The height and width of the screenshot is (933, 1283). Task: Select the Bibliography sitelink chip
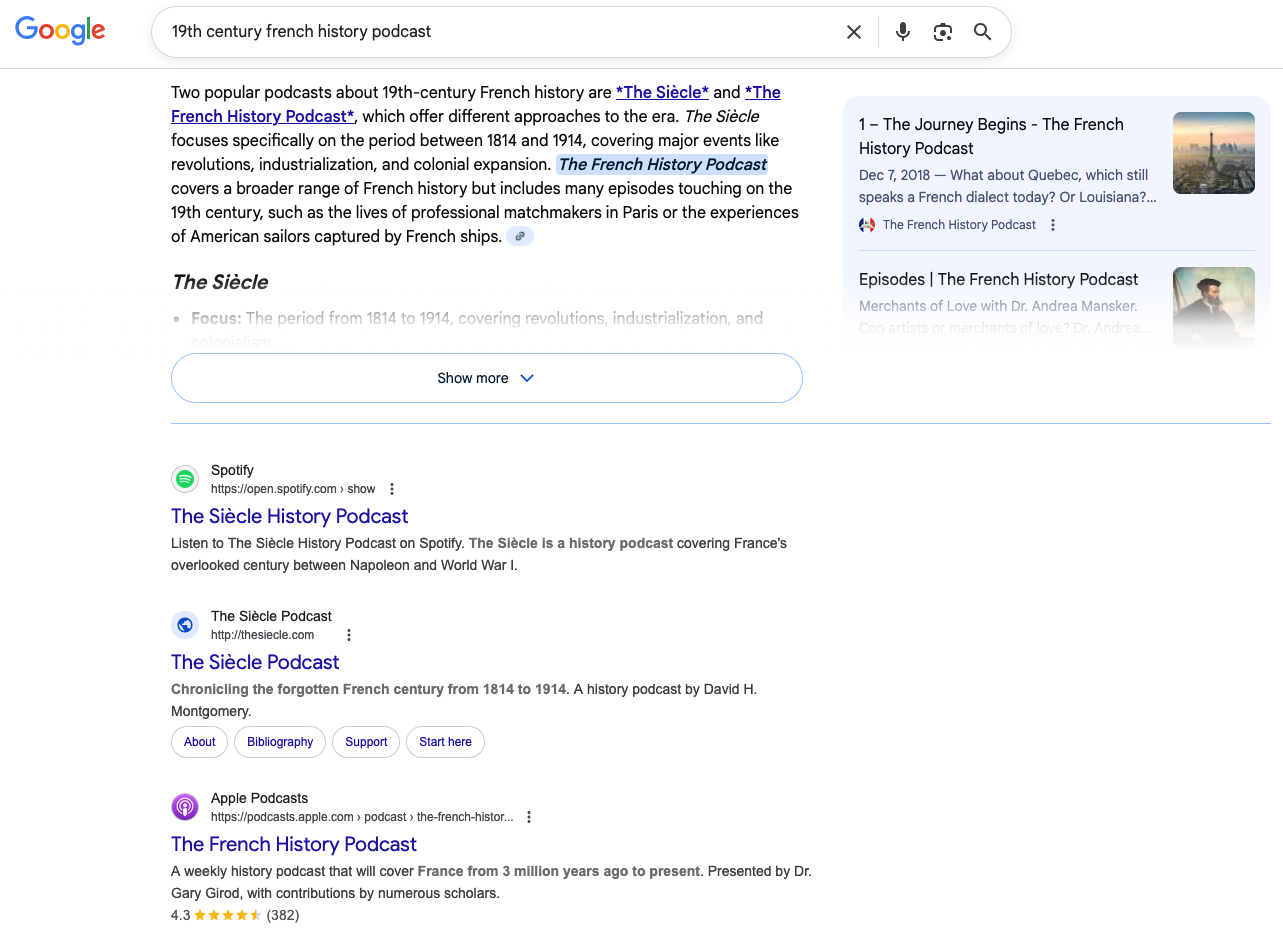tap(280, 742)
